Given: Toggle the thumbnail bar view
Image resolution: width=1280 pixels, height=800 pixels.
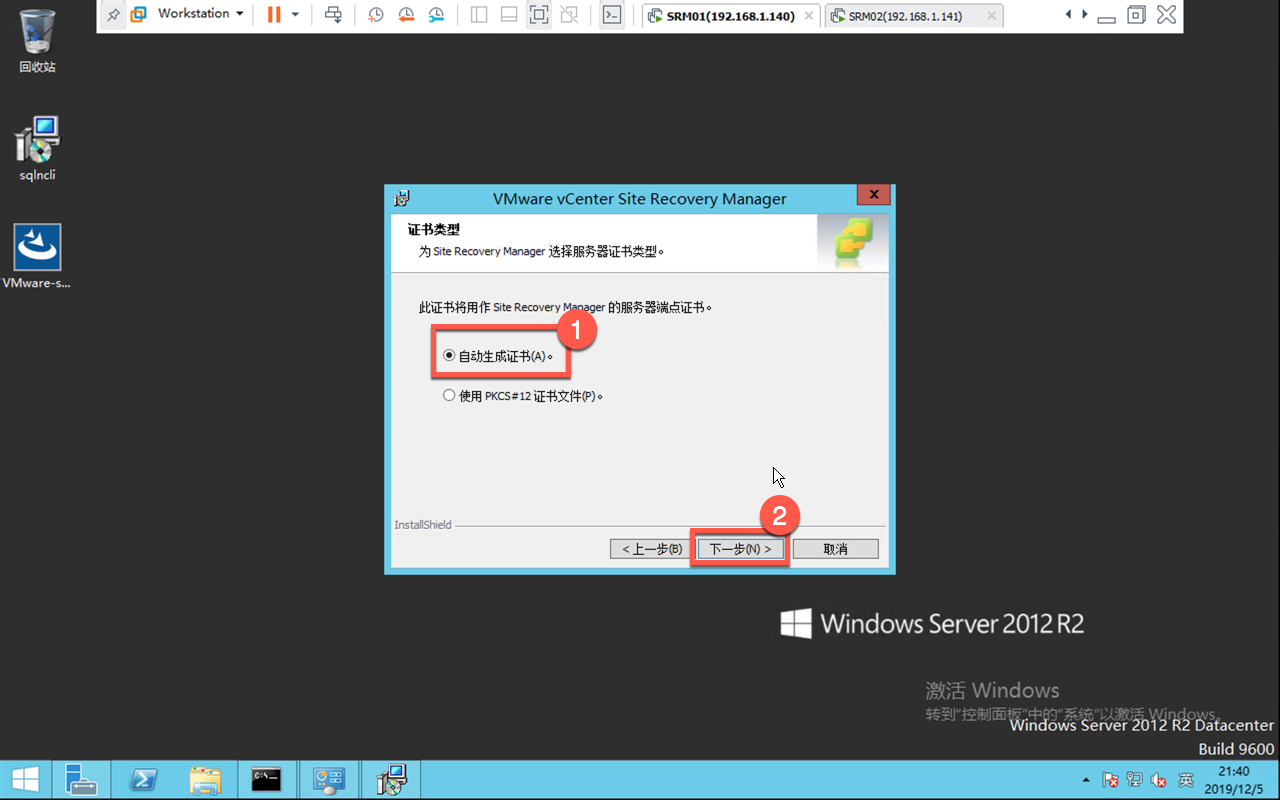Looking at the screenshot, I should point(509,15).
